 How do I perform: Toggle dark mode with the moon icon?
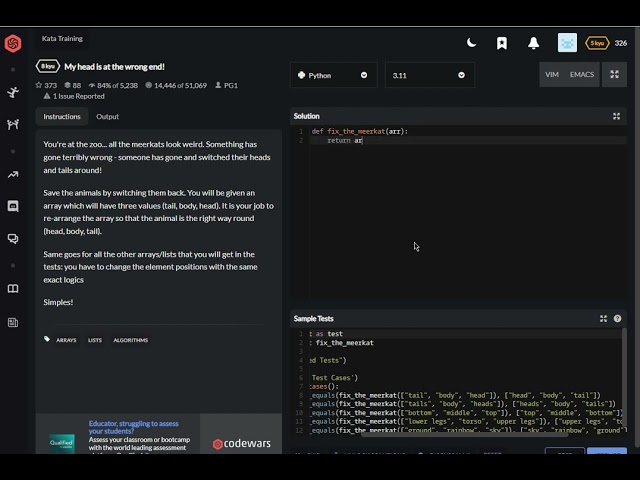coord(471,42)
